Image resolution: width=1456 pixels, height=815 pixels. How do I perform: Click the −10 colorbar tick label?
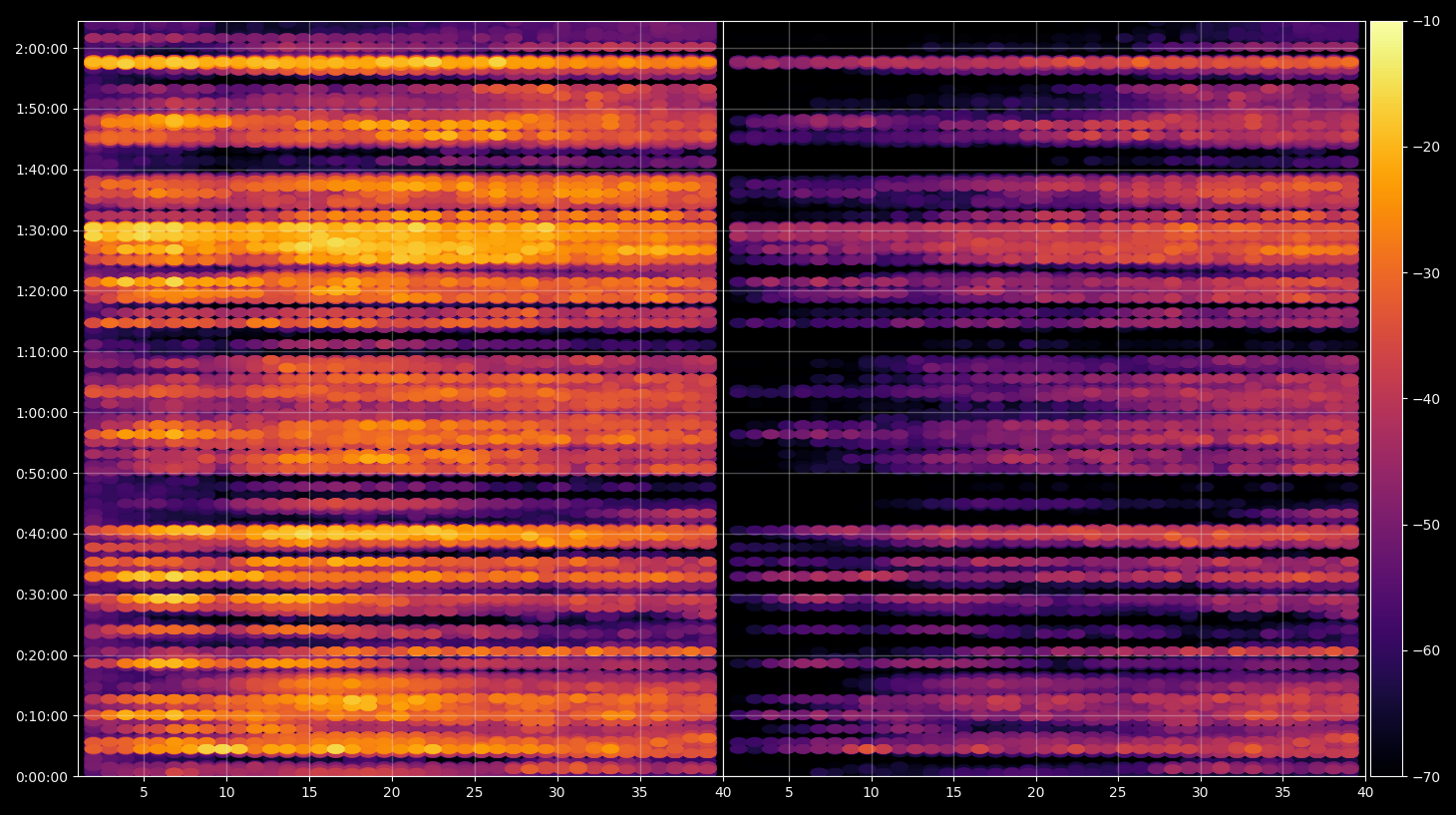click(x=1426, y=21)
